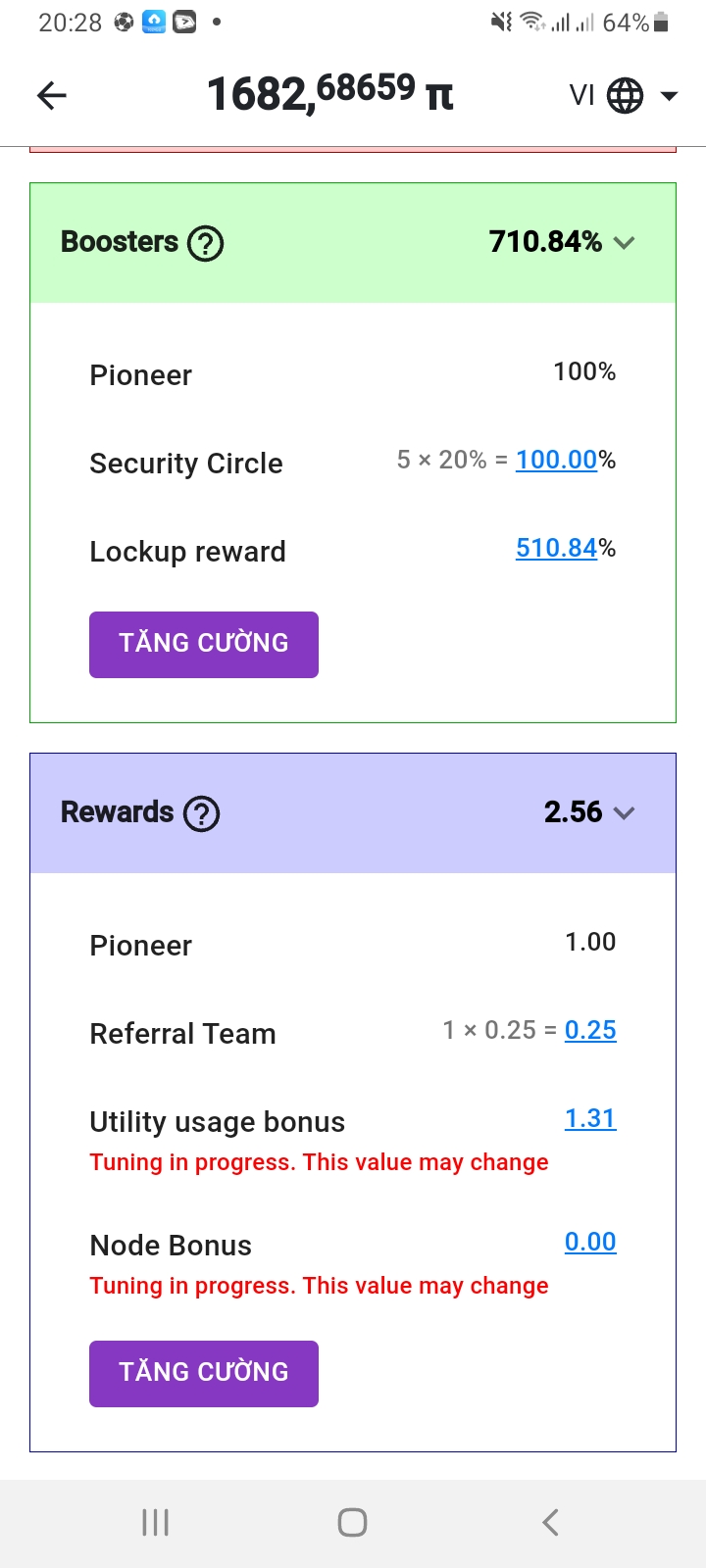Tap the battery icon in status bar
The image size is (706, 1568).
point(661,22)
